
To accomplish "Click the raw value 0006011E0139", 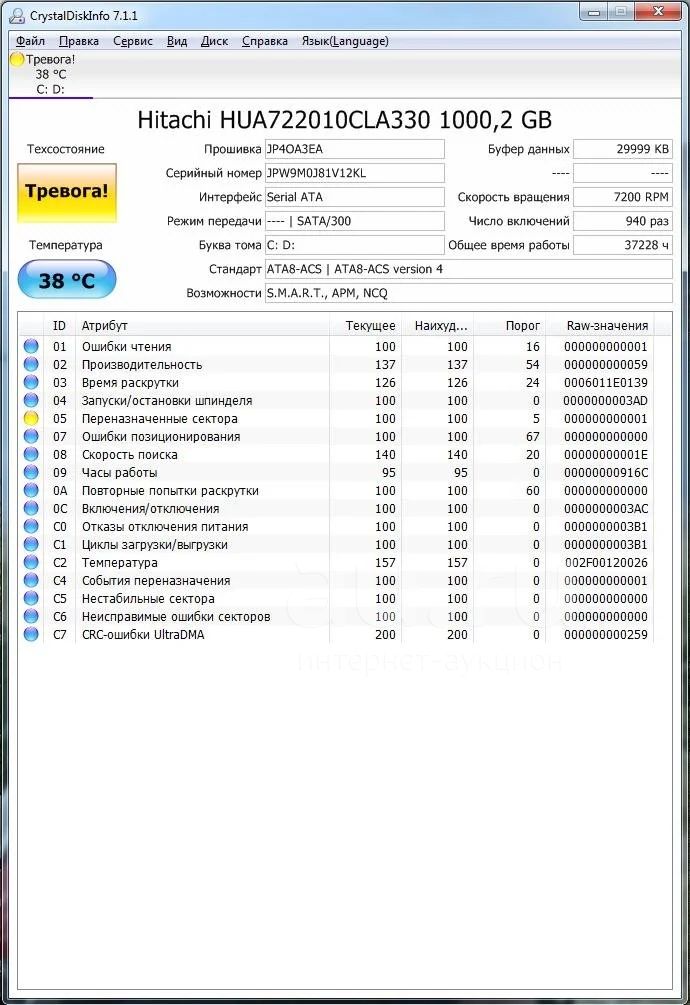I will tap(605, 383).
